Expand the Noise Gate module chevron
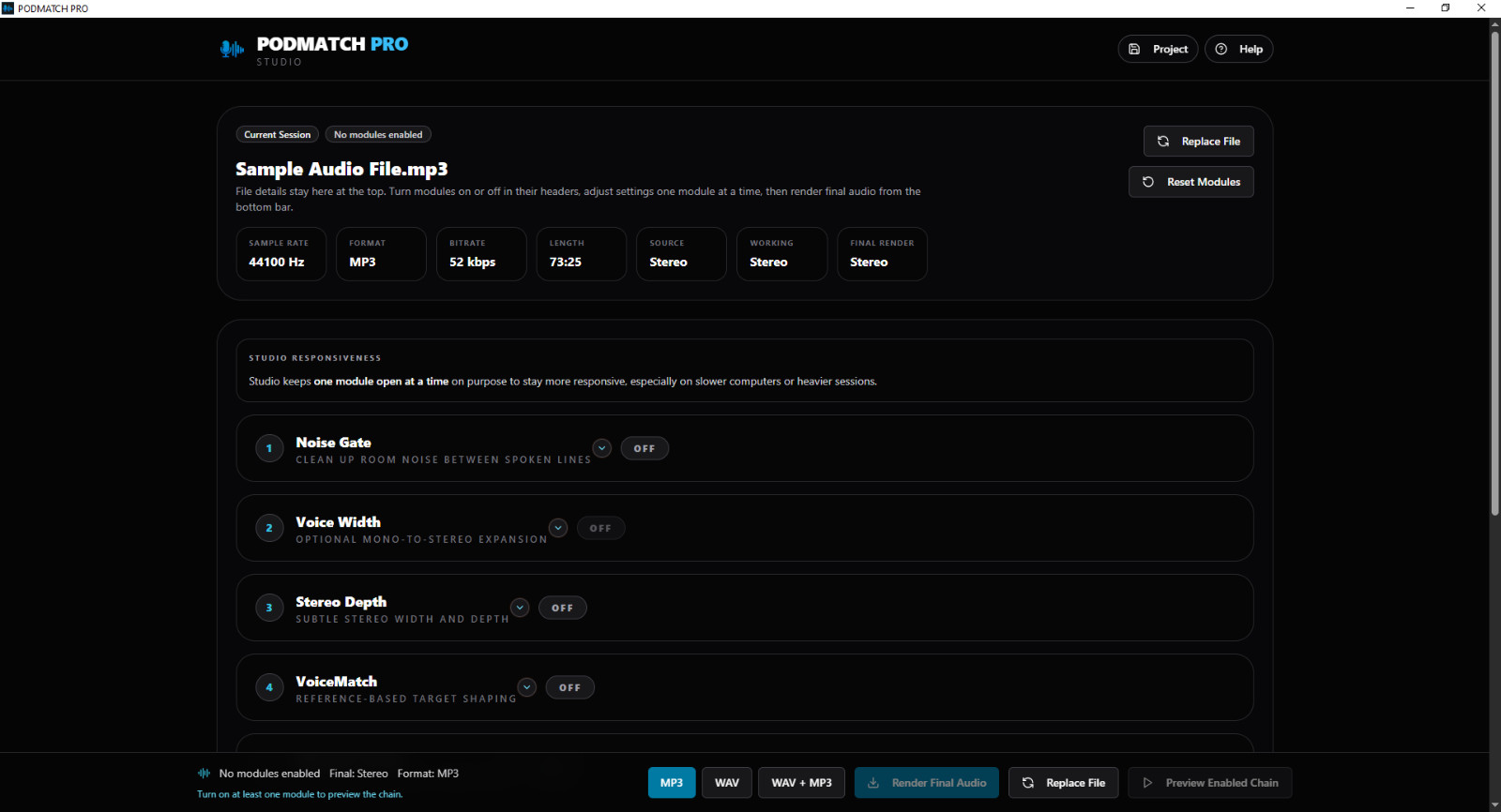 coord(602,448)
